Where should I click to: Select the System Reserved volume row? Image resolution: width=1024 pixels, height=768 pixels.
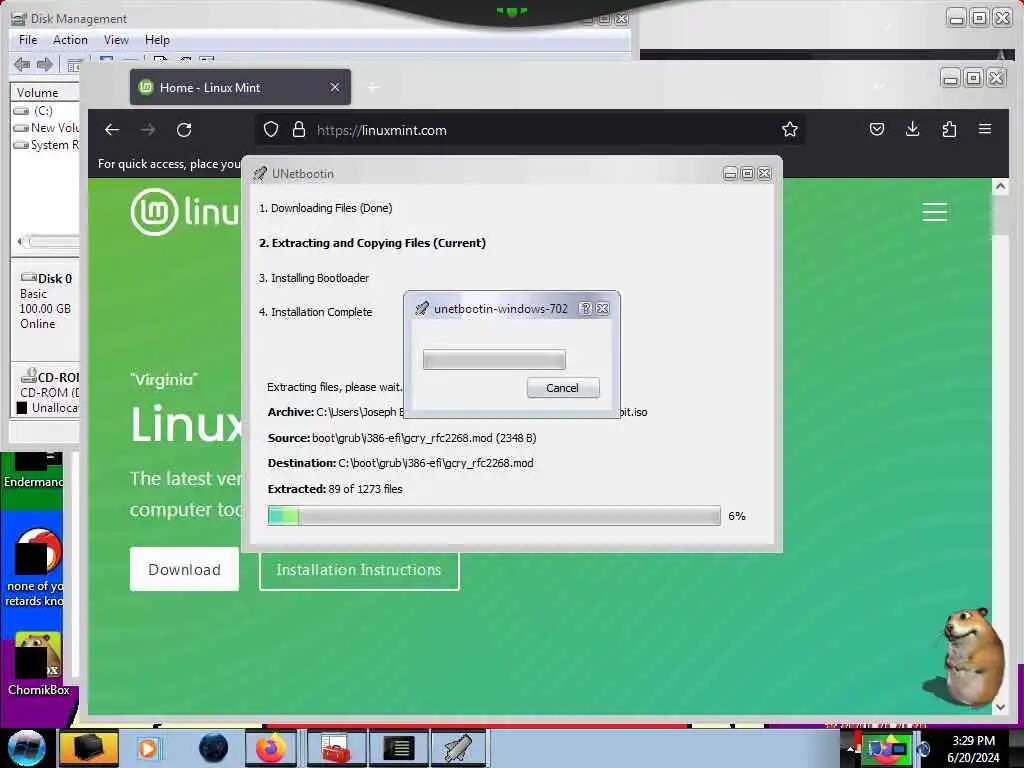tap(46, 145)
